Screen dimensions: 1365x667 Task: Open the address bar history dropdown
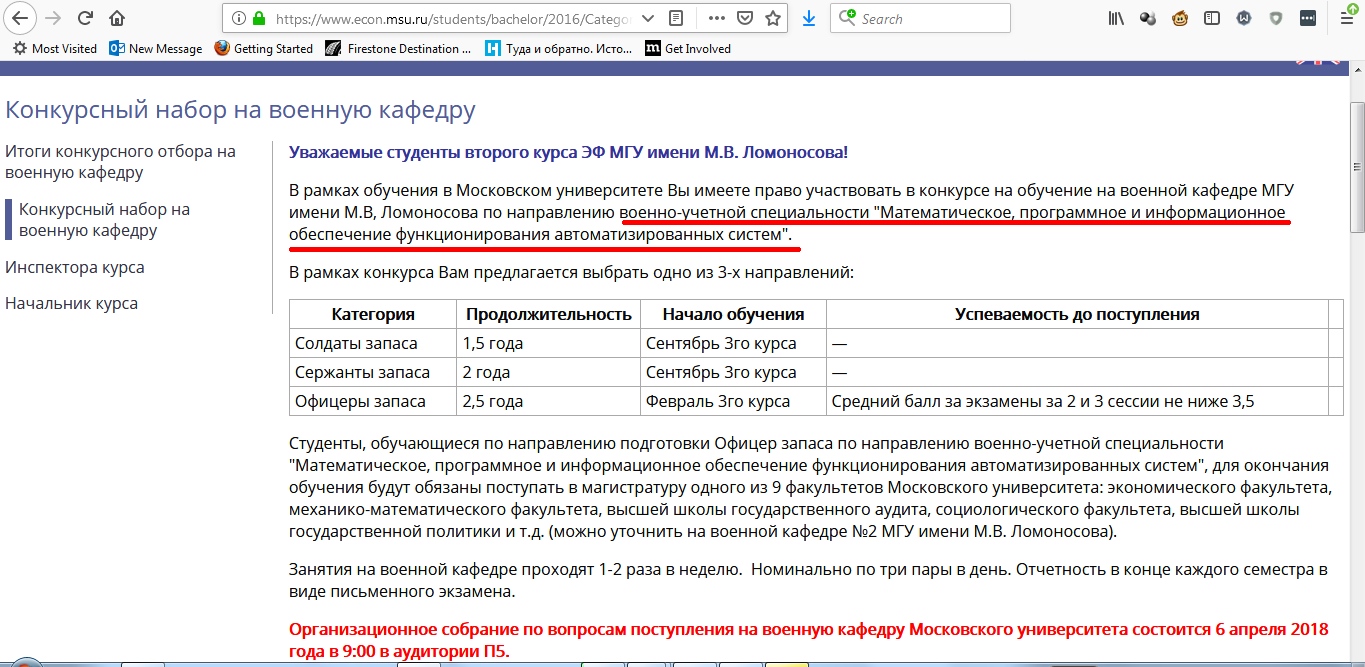648,18
